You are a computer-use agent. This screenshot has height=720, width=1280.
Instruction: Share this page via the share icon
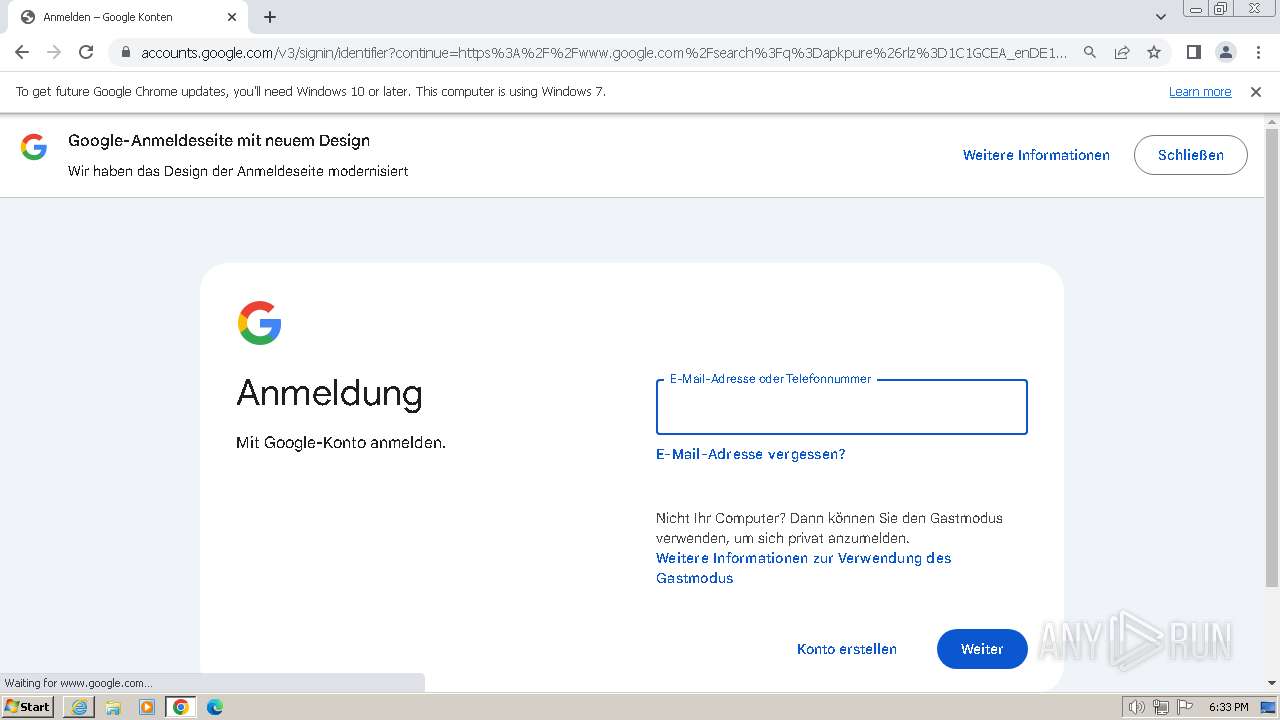pyautogui.click(x=1122, y=52)
